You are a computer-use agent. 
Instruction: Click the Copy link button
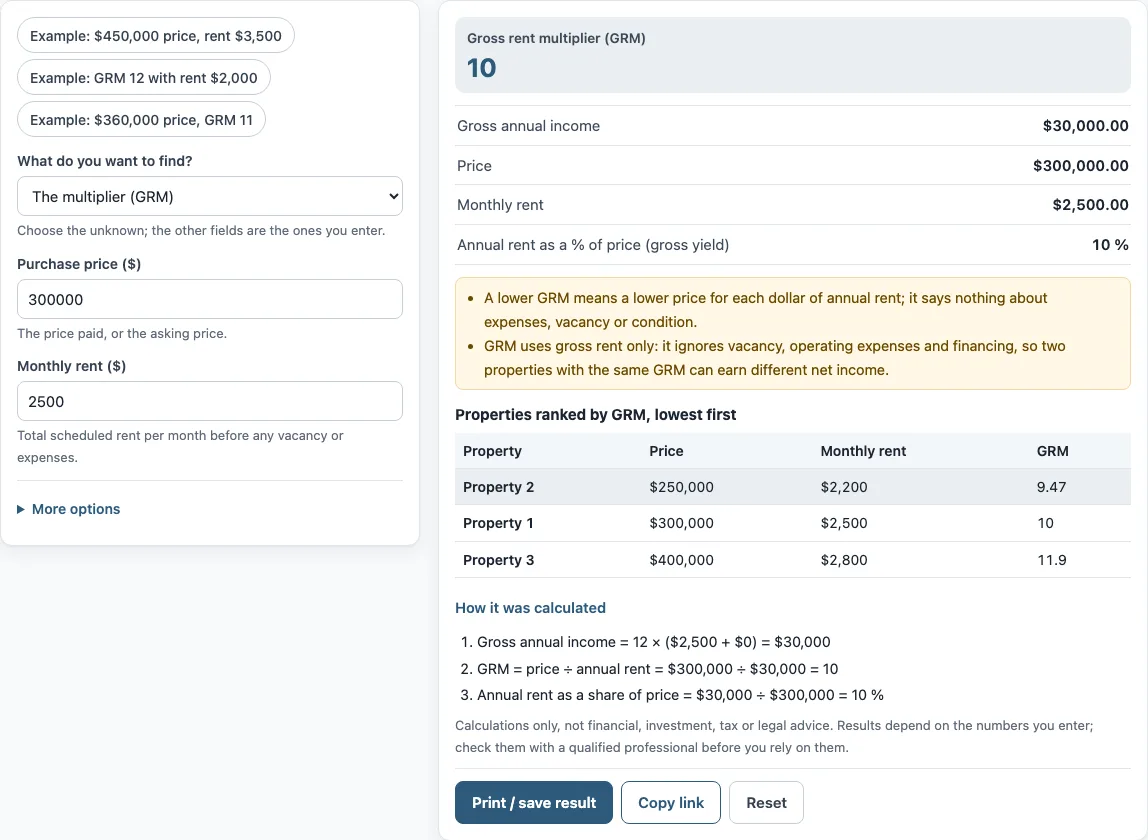(671, 803)
